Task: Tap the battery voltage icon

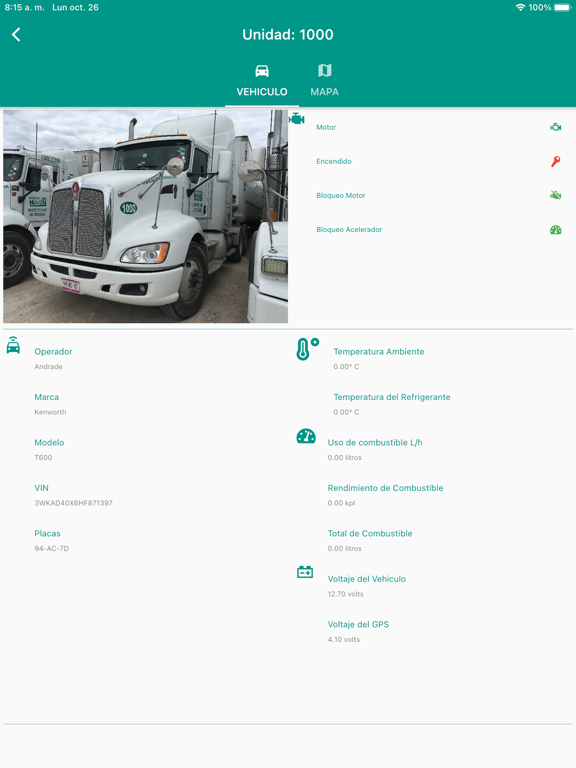Action: pyautogui.click(x=305, y=572)
